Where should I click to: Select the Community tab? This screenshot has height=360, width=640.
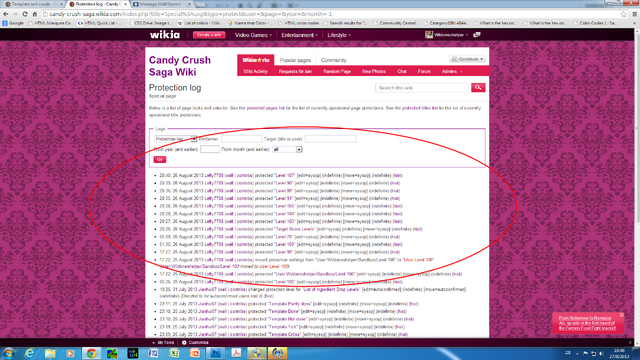coord(333,60)
